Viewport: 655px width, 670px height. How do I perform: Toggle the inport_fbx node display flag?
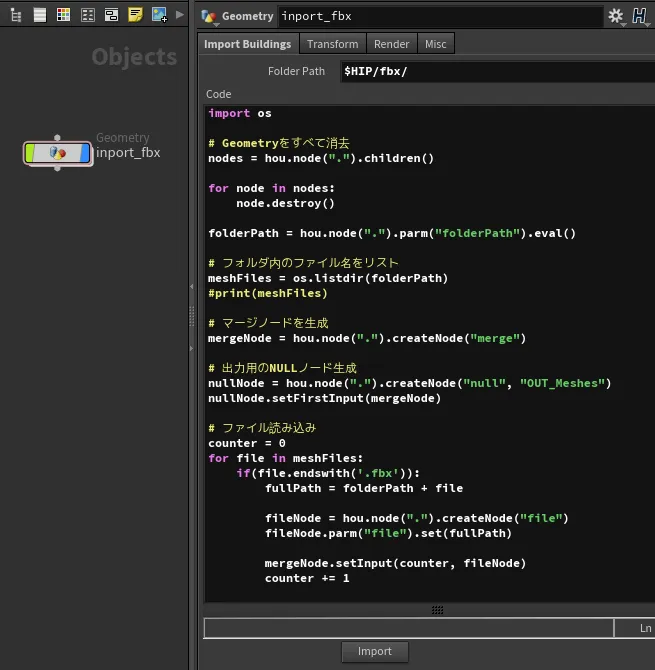click(x=85, y=153)
